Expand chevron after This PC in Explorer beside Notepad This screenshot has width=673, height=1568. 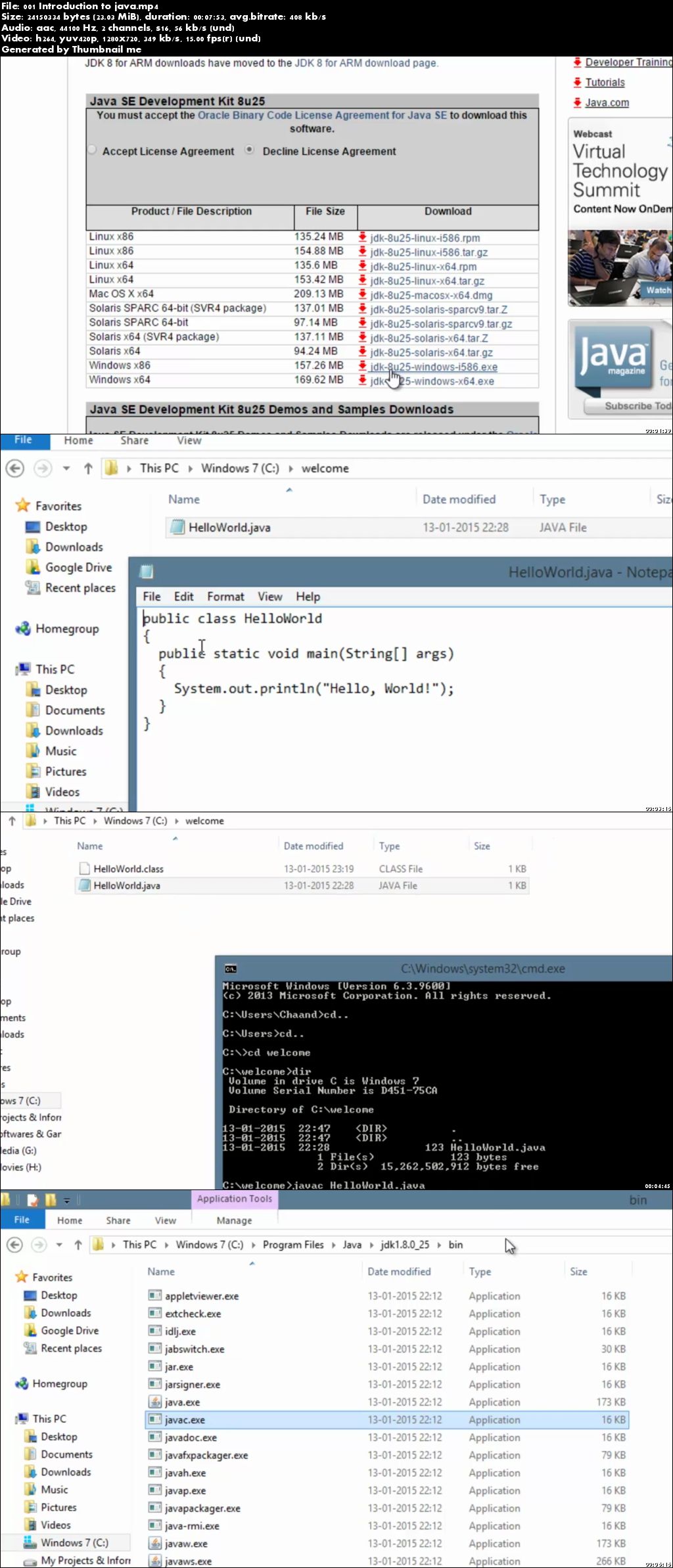tap(190, 469)
